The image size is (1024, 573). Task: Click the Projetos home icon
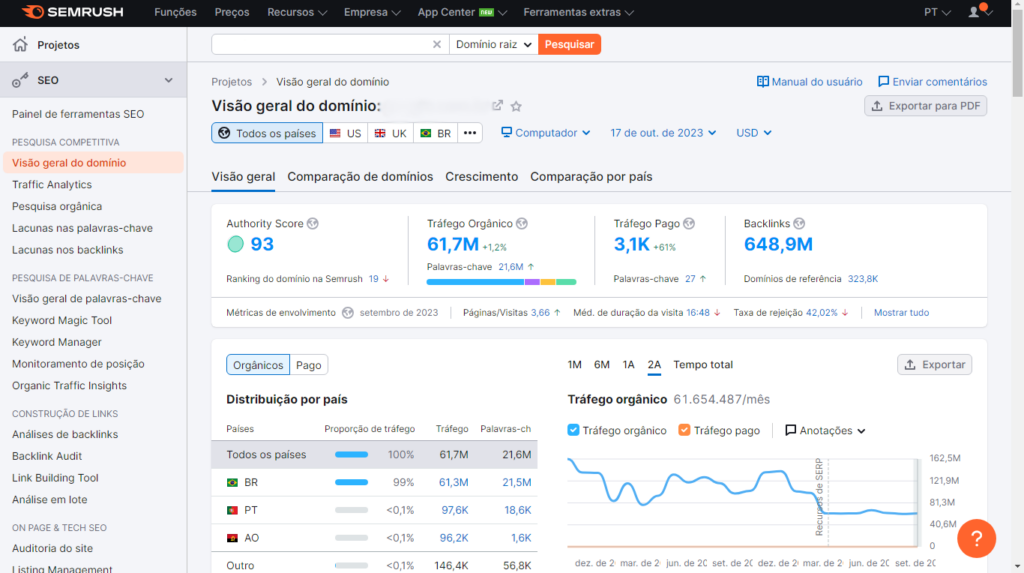pyautogui.click(x=20, y=44)
